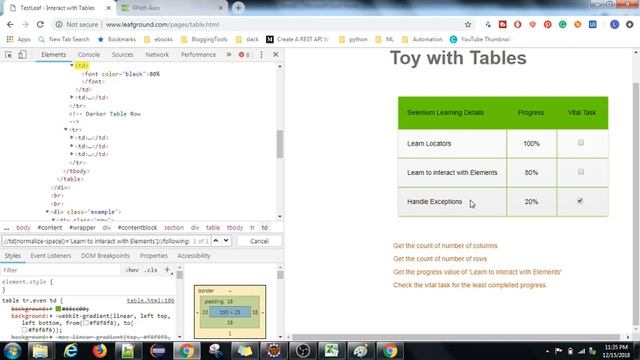Go to next search result arrow
Viewport: 640px width, 360px height.
point(226,241)
